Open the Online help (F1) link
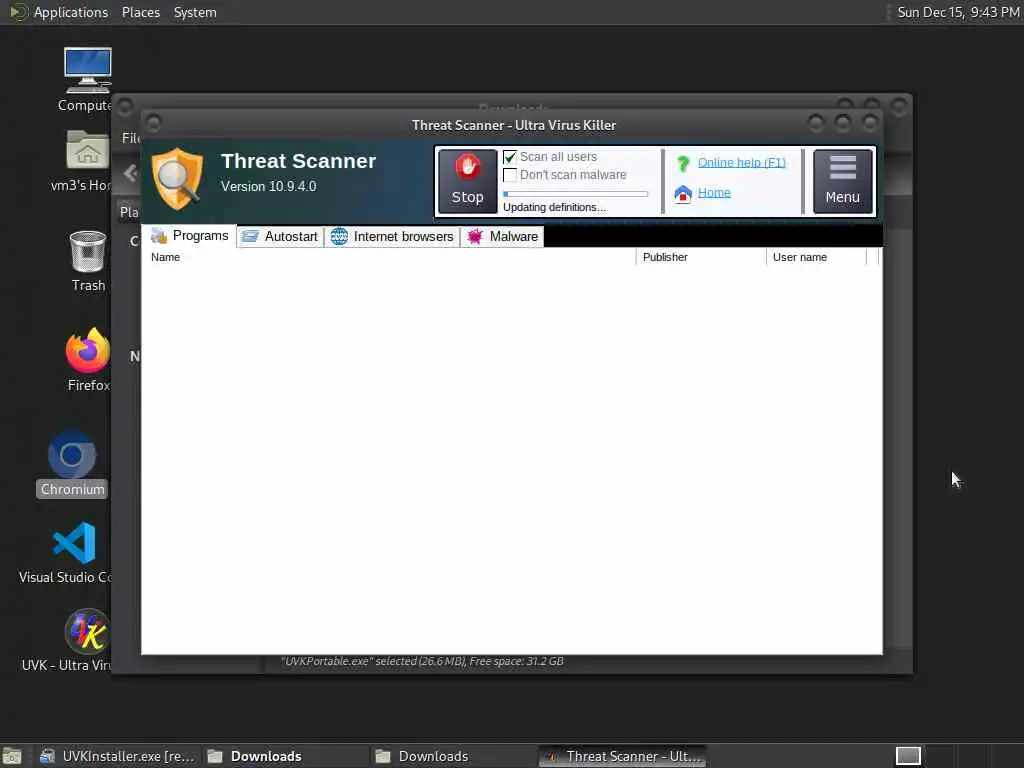Viewport: 1024px width, 768px height. point(741,163)
